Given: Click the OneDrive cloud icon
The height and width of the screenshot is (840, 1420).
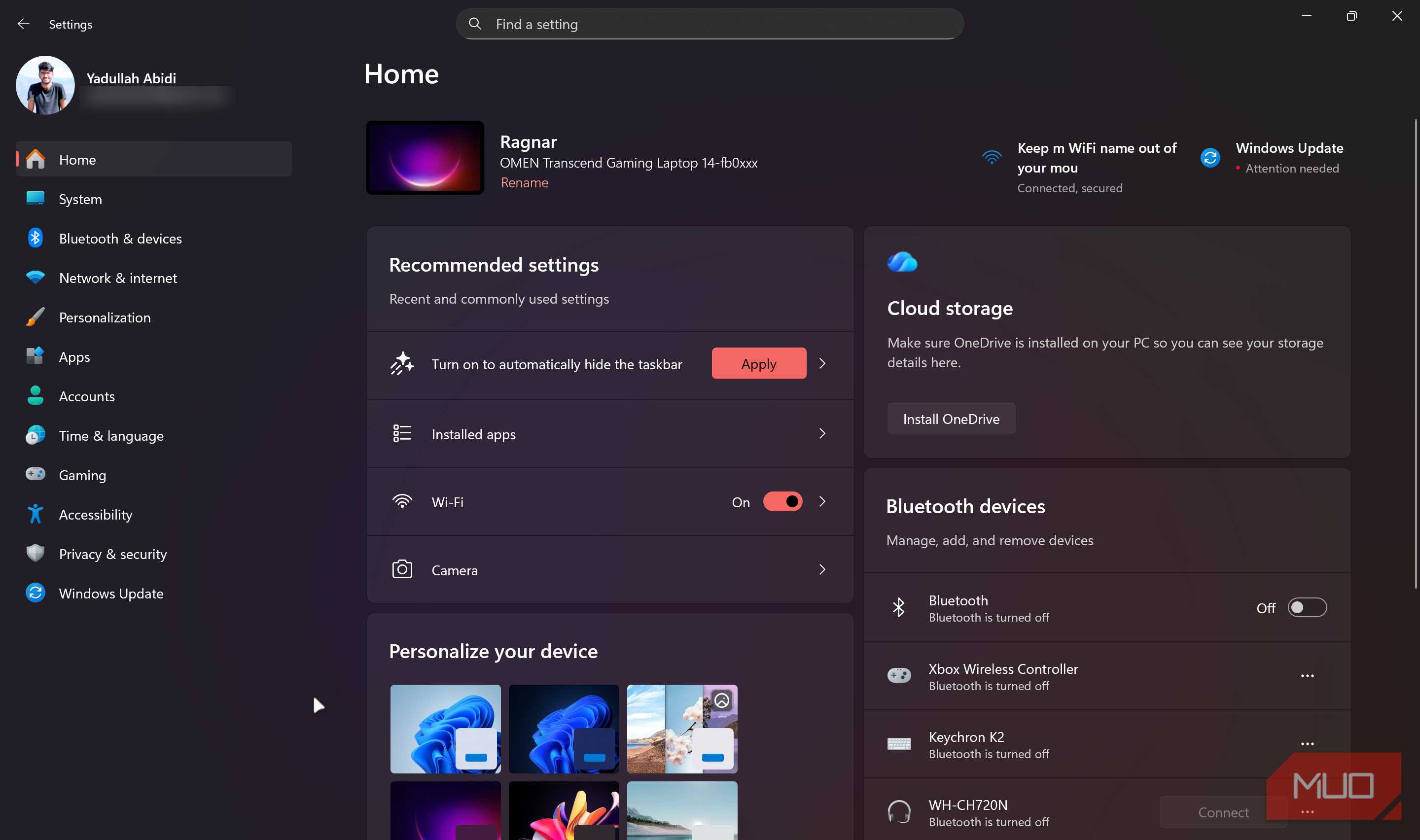Looking at the screenshot, I should 902,262.
